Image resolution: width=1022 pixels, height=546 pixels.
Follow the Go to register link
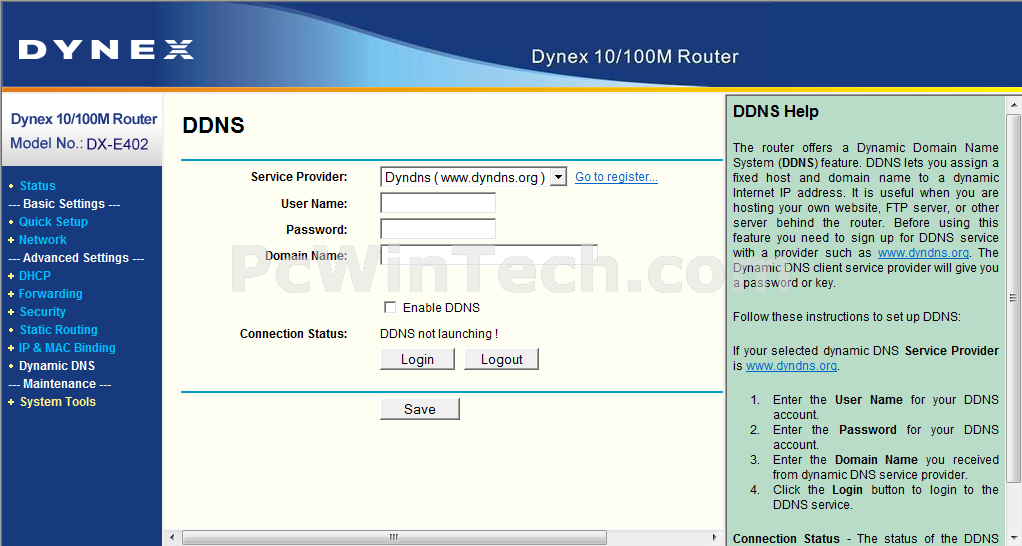pyautogui.click(x=616, y=177)
